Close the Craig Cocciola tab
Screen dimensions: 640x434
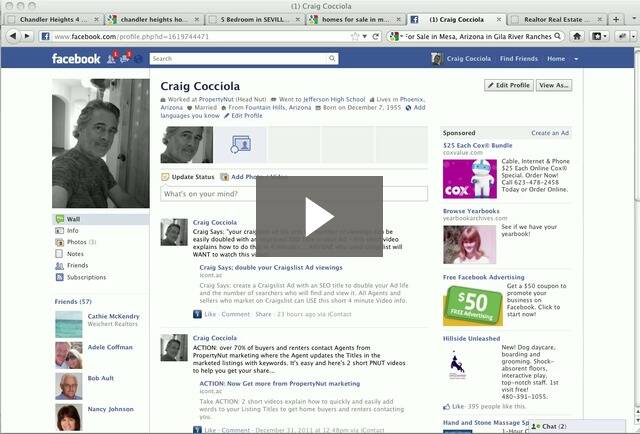(x=498, y=19)
